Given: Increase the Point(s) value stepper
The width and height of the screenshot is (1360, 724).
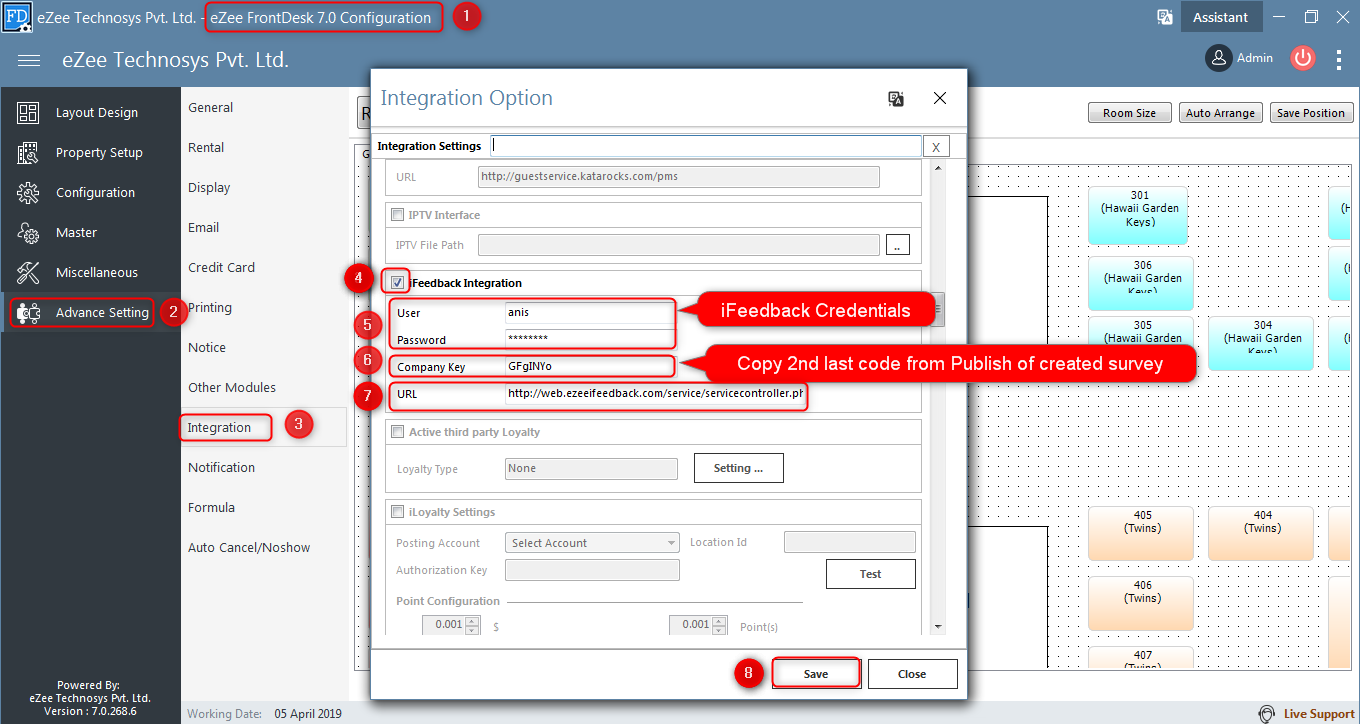Looking at the screenshot, I should coord(719,620).
